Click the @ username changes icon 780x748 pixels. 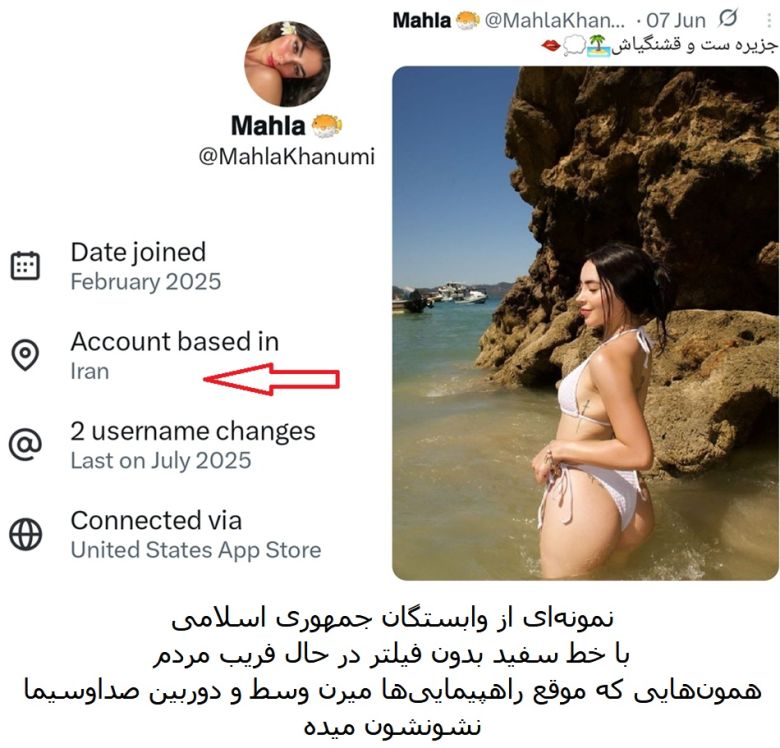pyautogui.click(x=25, y=444)
